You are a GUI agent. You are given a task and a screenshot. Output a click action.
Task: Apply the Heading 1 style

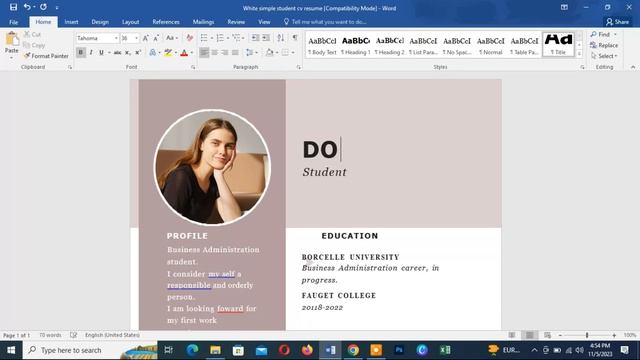356,45
